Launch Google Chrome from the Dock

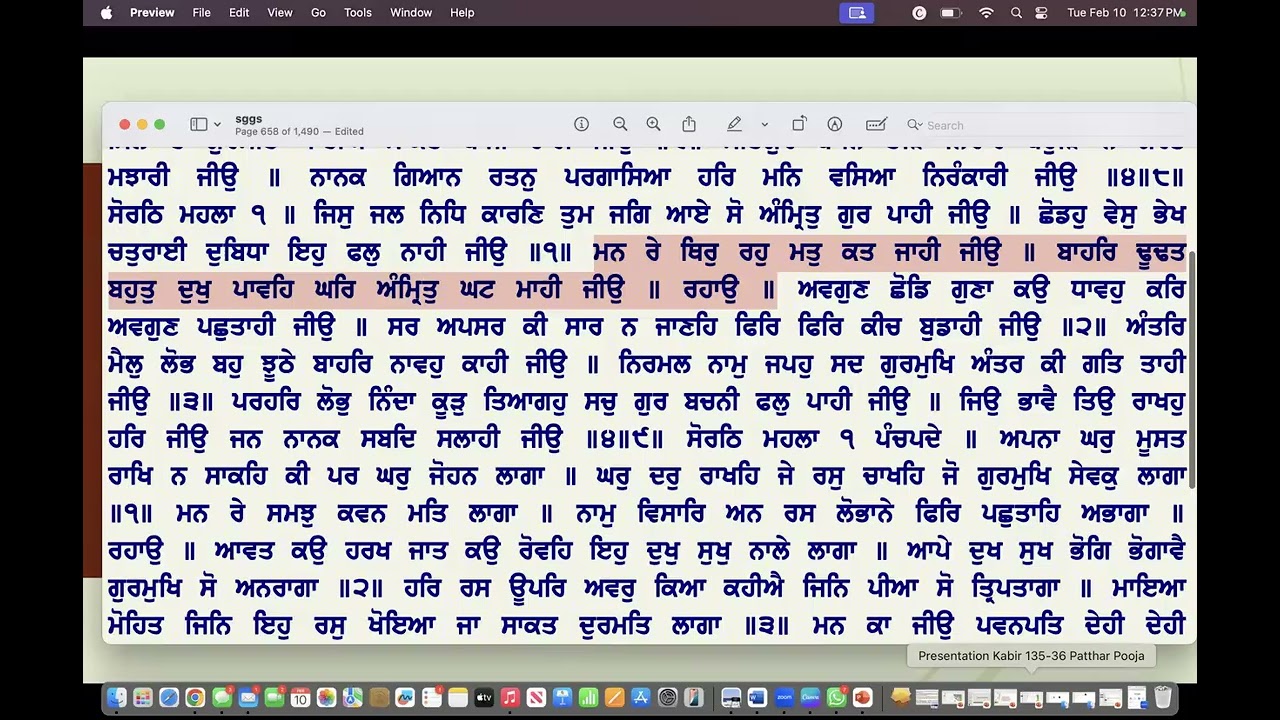point(194,697)
